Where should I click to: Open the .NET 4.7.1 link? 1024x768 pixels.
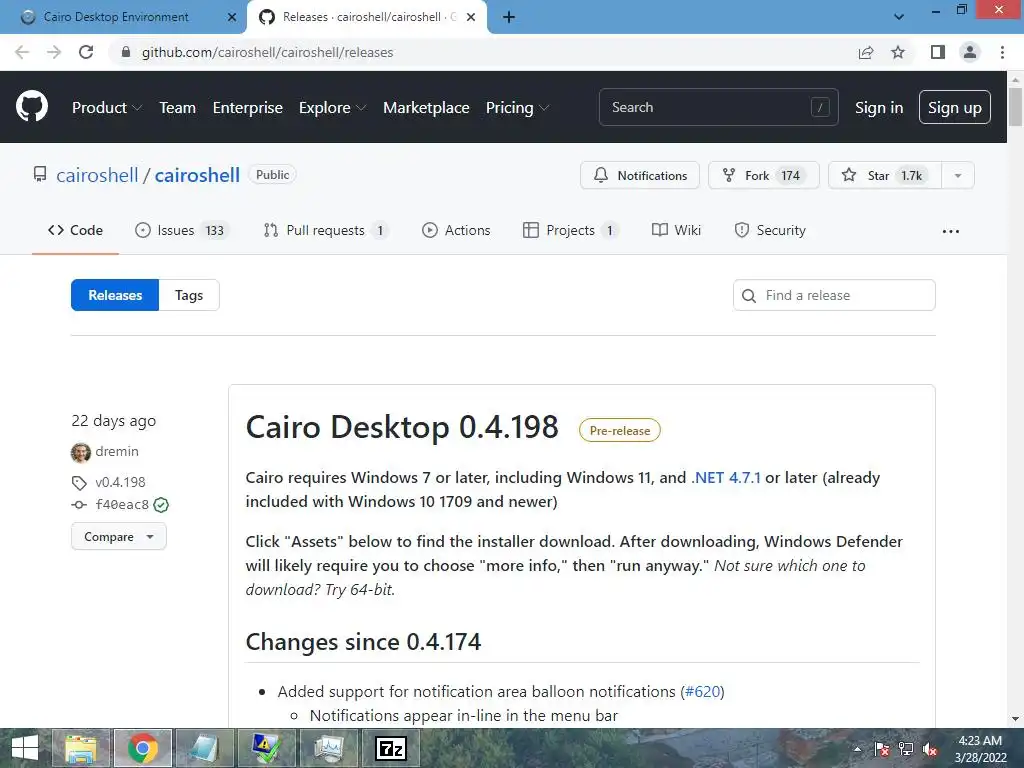pos(726,478)
